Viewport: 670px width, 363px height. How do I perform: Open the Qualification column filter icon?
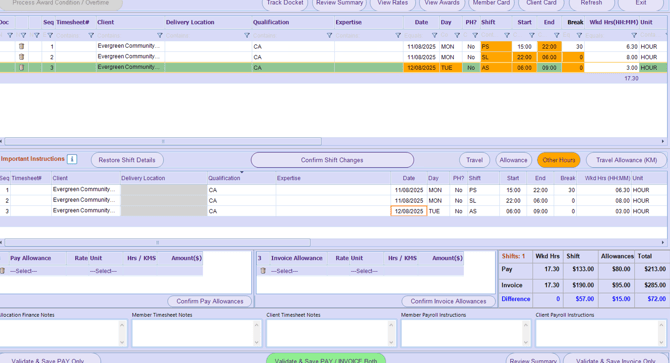pos(329,35)
